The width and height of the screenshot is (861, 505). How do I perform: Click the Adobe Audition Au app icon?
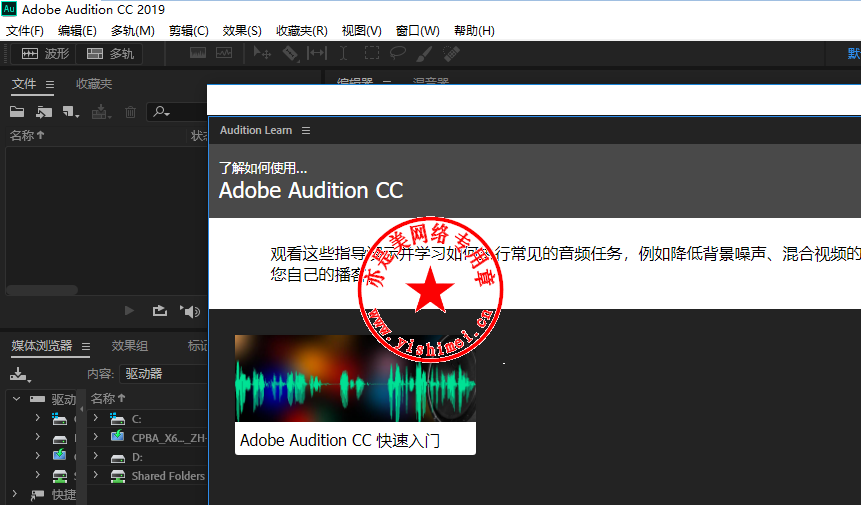point(9,9)
